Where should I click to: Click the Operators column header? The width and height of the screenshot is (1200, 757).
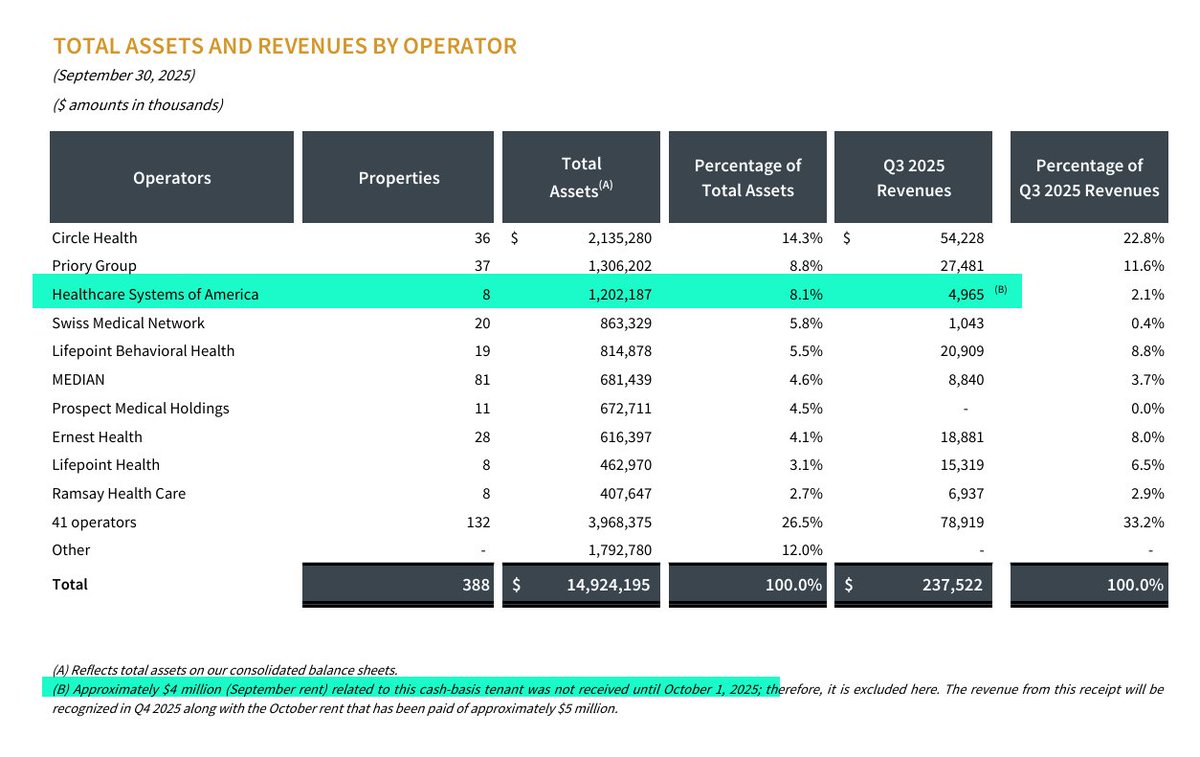point(171,177)
